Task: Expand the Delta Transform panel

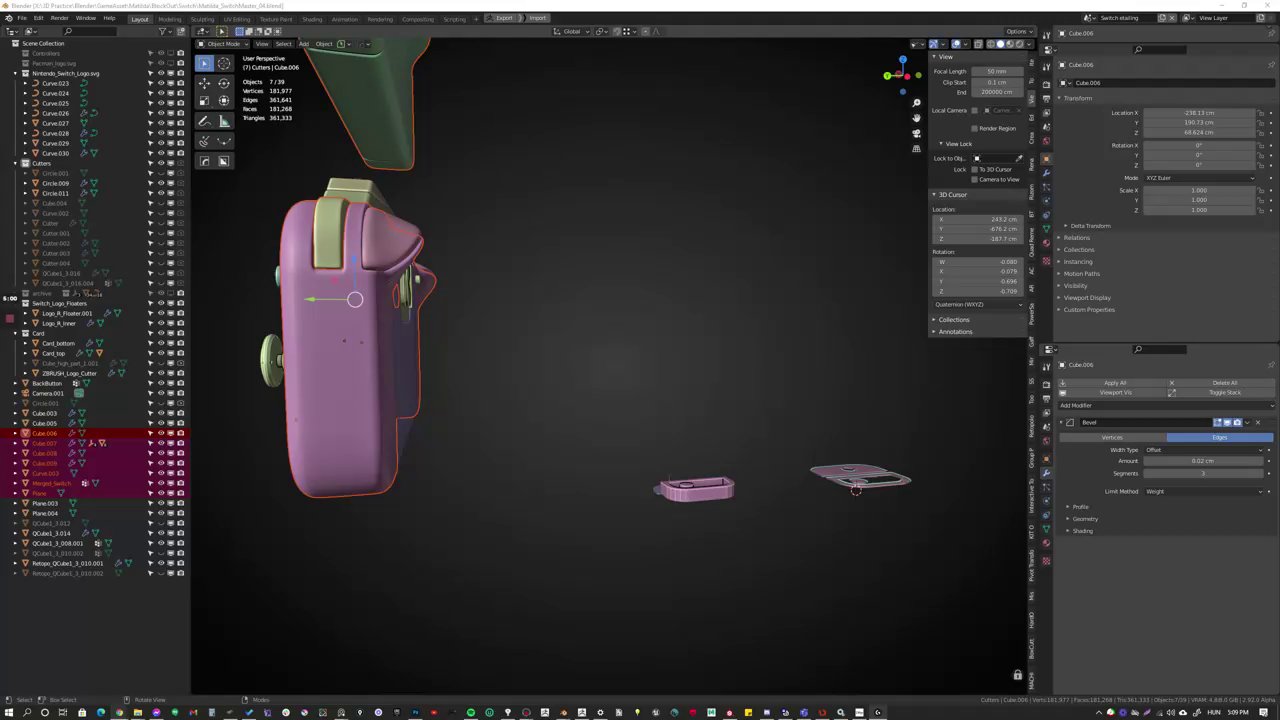Action: click(x=1090, y=226)
